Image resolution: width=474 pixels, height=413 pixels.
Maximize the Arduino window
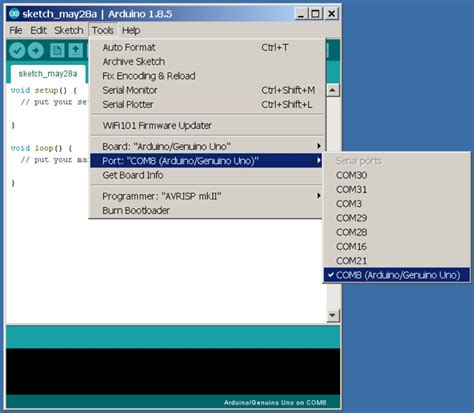tap(315, 14)
